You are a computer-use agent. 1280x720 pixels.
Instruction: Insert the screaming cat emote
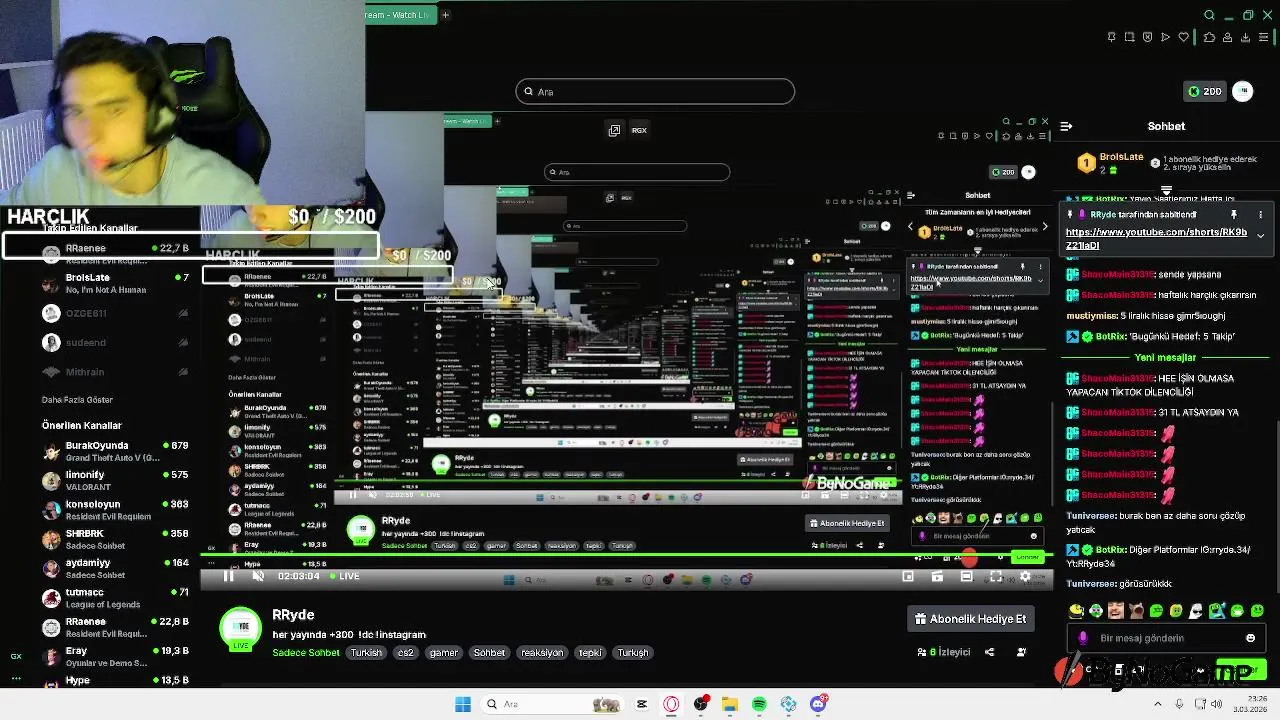[x=1137, y=611]
